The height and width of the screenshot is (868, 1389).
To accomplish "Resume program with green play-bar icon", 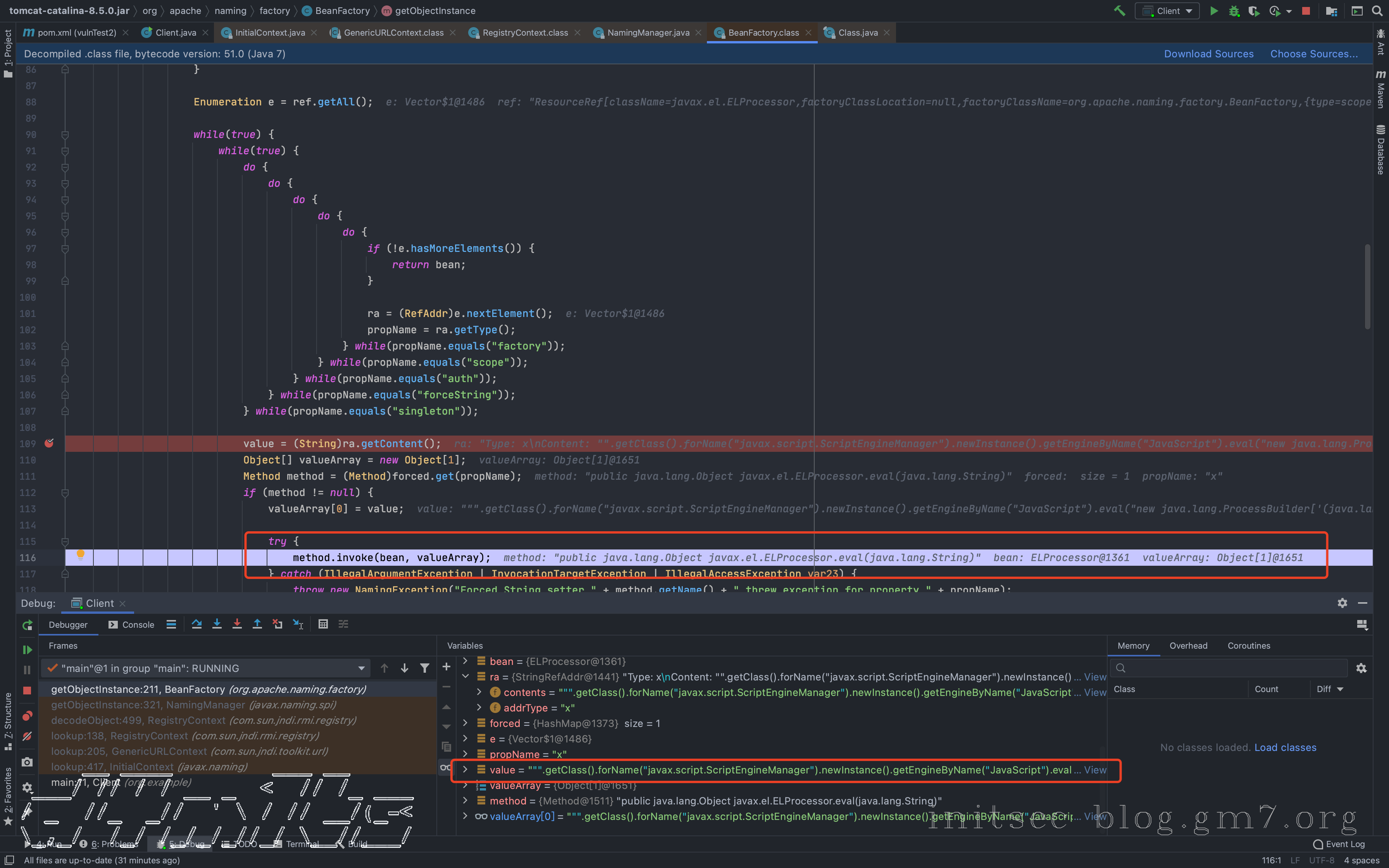I will pos(27,650).
